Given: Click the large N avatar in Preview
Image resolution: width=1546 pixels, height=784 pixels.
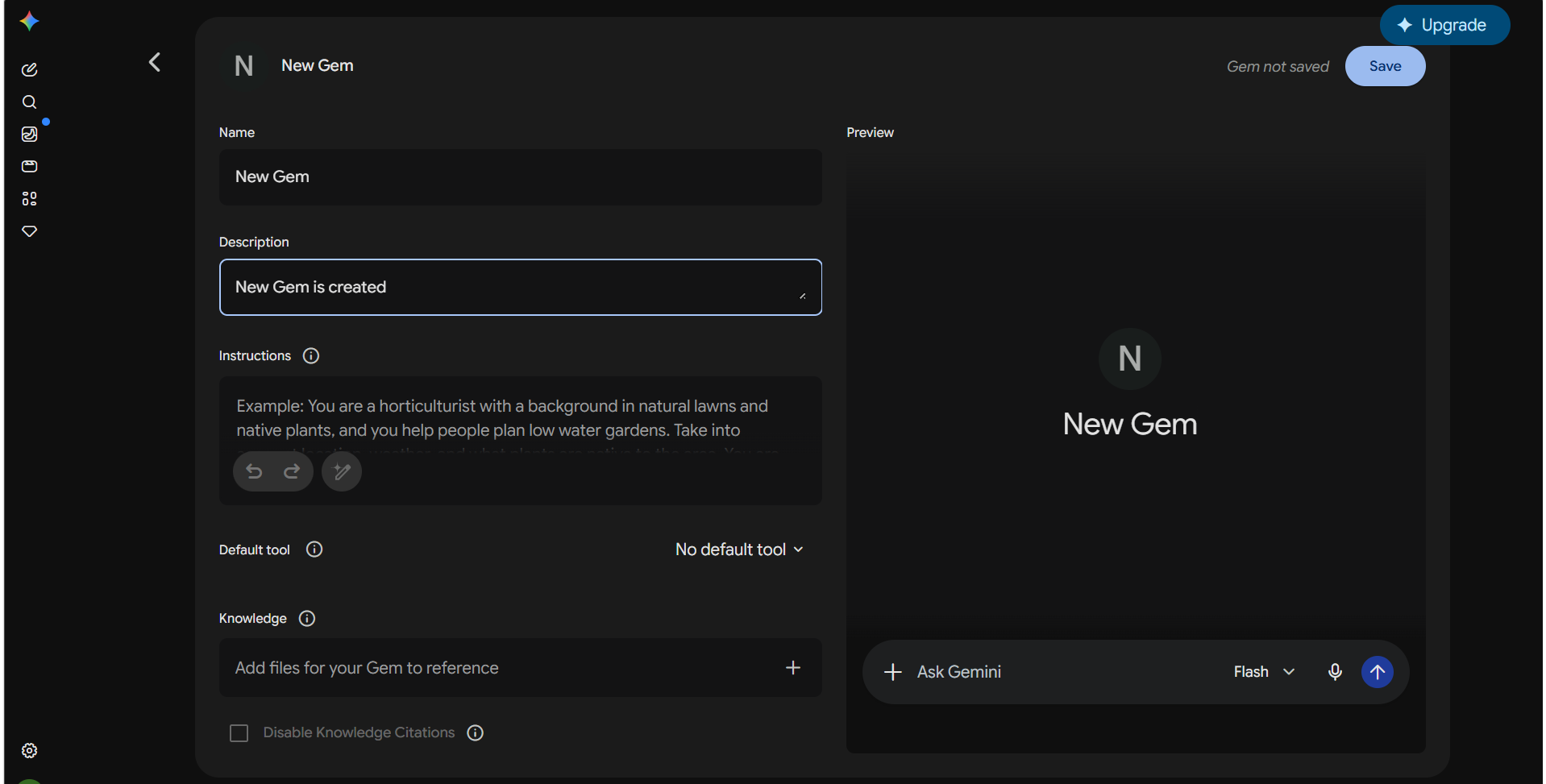Looking at the screenshot, I should click(x=1130, y=359).
